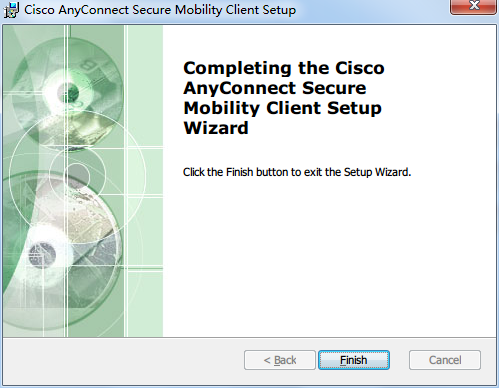This screenshot has height=388, width=499.
Task: Go to the previous step with Back
Action: 280,360
